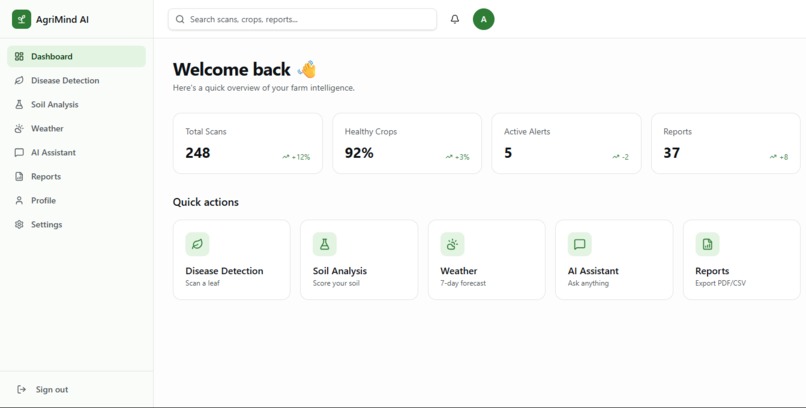
Task: Navigate to Reports in the sidebar
Action: [77, 177]
